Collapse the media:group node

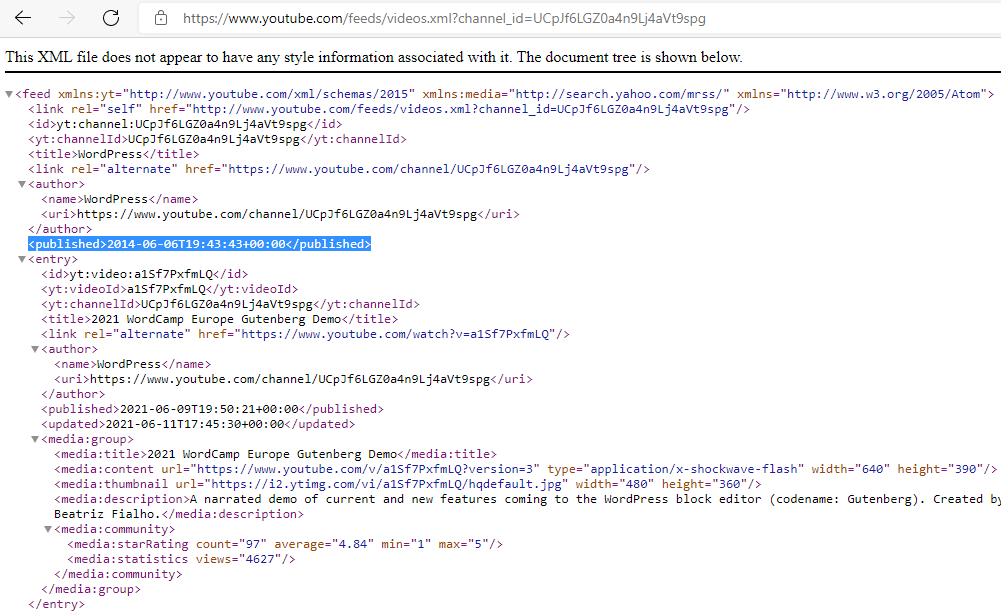click(x=35, y=439)
